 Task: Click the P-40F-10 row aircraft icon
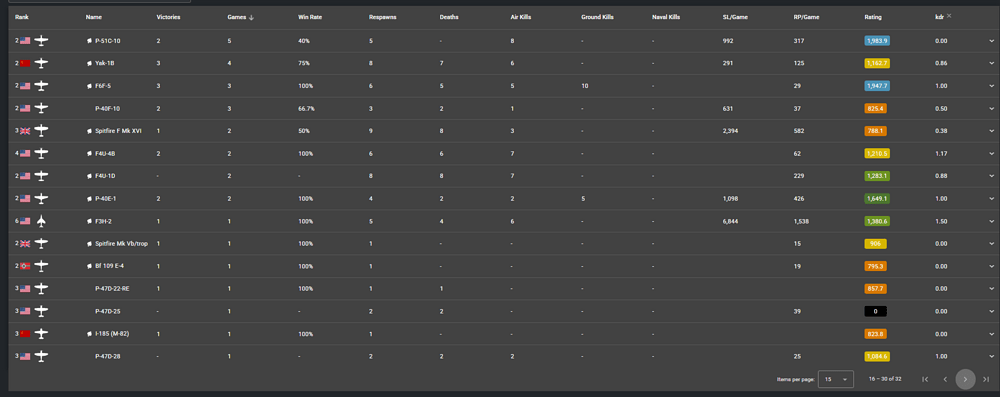(41, 109)
